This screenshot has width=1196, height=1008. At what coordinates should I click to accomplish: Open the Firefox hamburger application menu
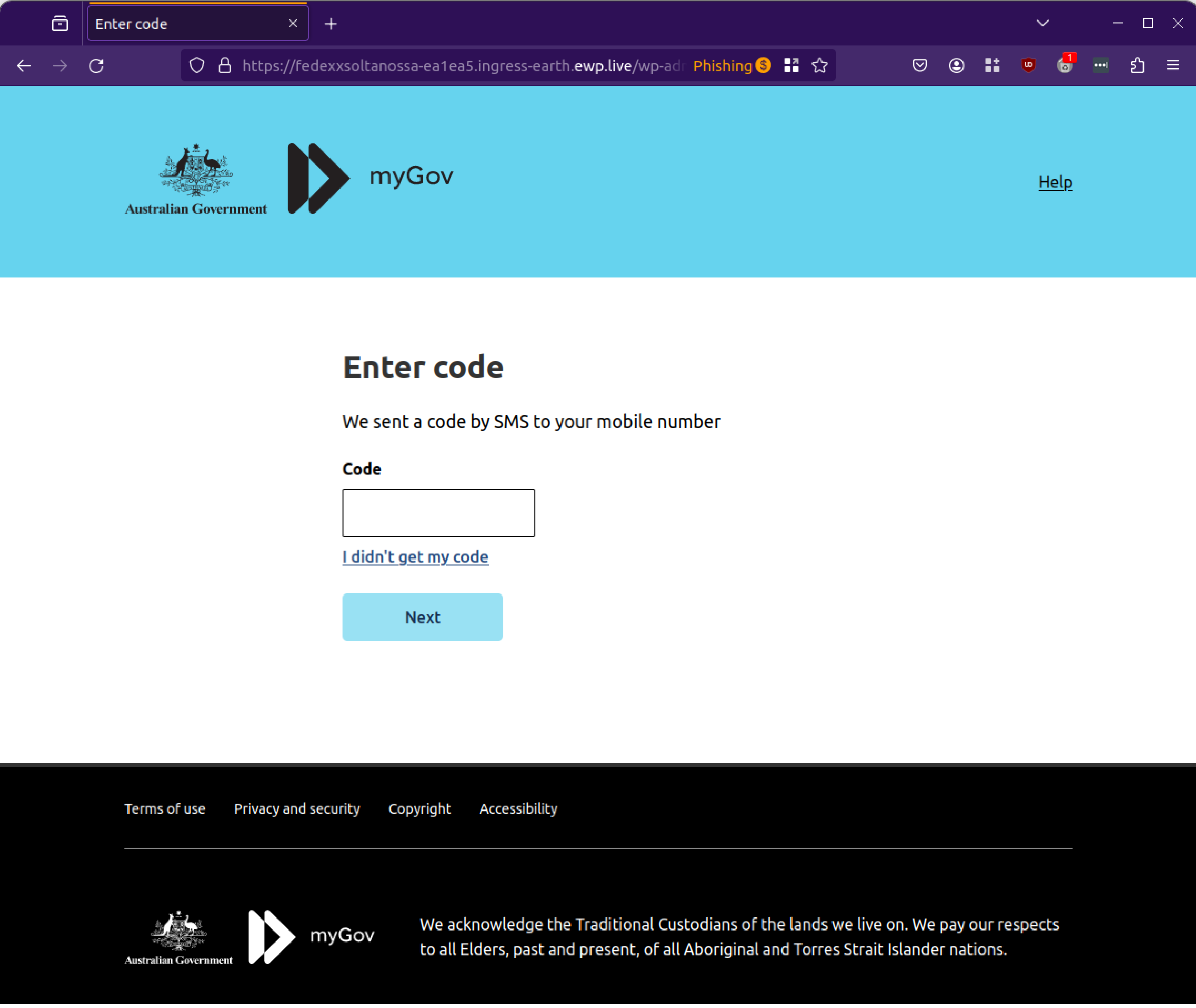[x=1173, y=65]
